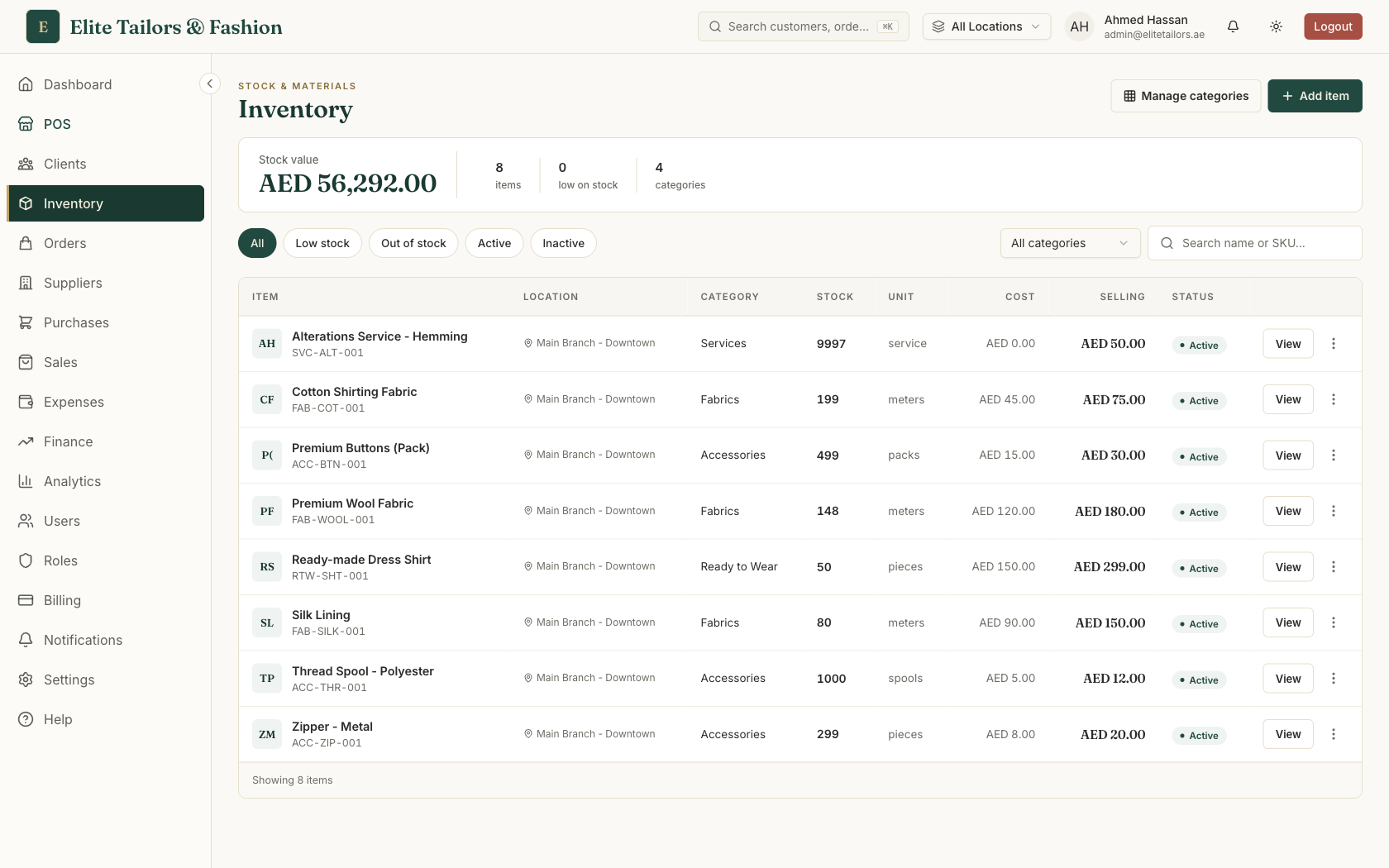Open the All Locations dropdown
Viewport: 1389px width, 868px height.
pyautogui.click(x=986, y=26)
